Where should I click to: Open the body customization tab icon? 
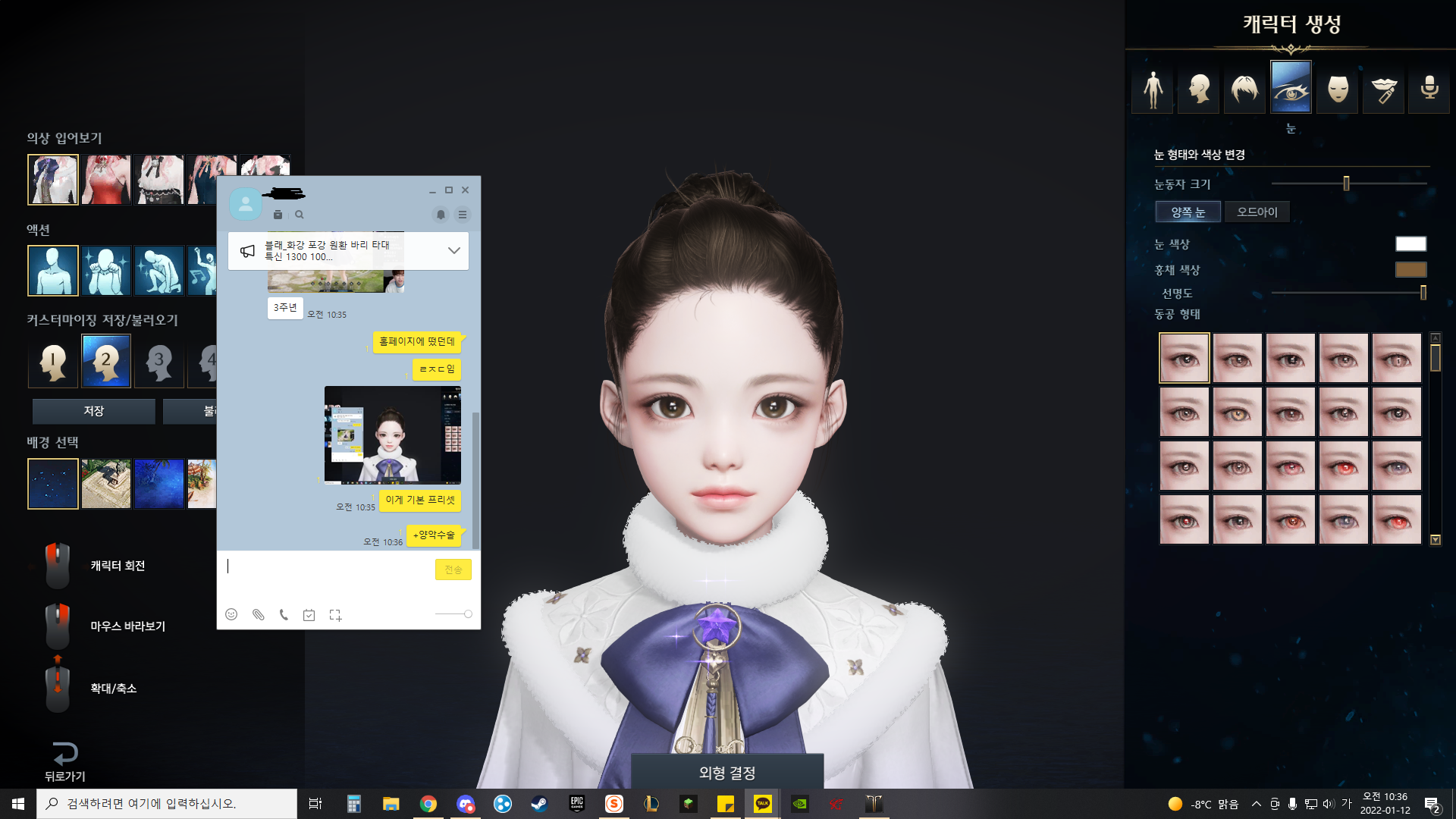(x=1153, y=89)
